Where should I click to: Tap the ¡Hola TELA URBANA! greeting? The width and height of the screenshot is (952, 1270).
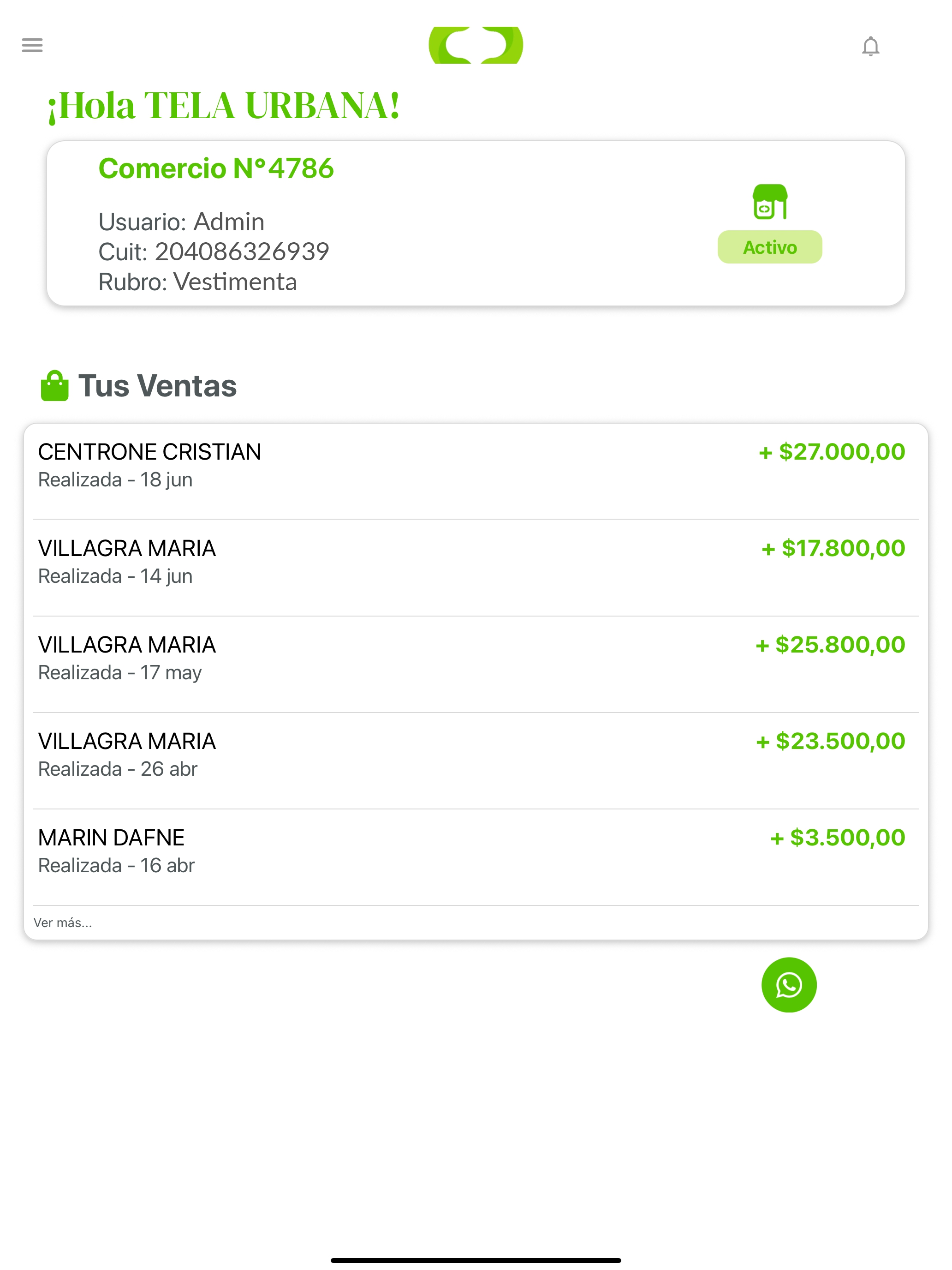223,106
